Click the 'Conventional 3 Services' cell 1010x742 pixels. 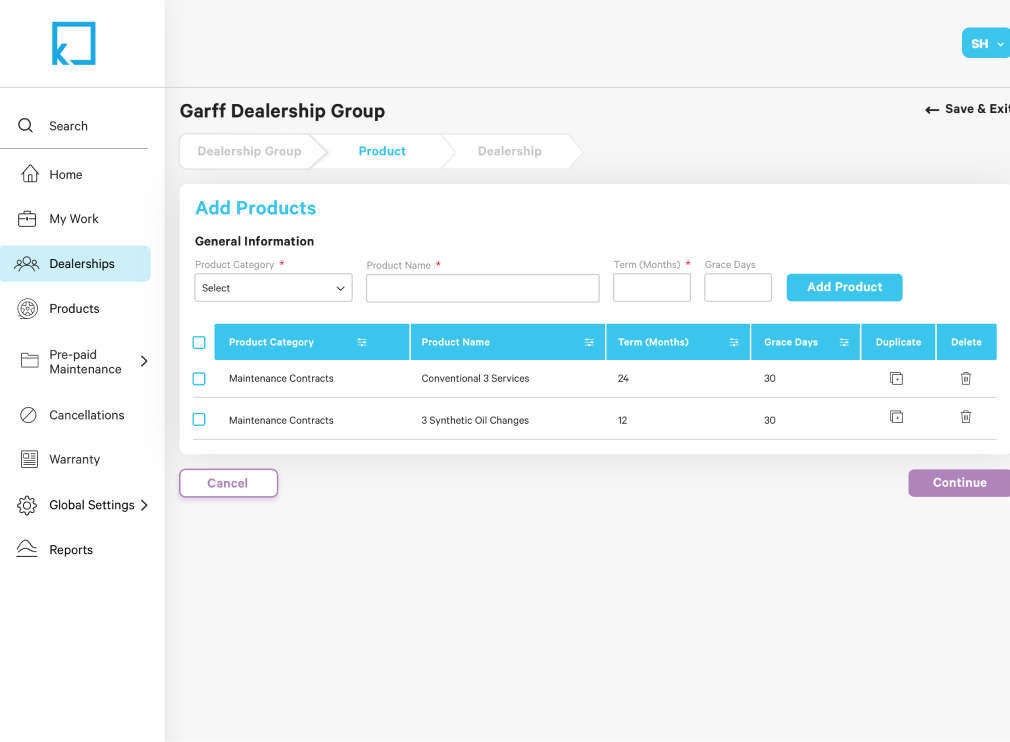475,379
